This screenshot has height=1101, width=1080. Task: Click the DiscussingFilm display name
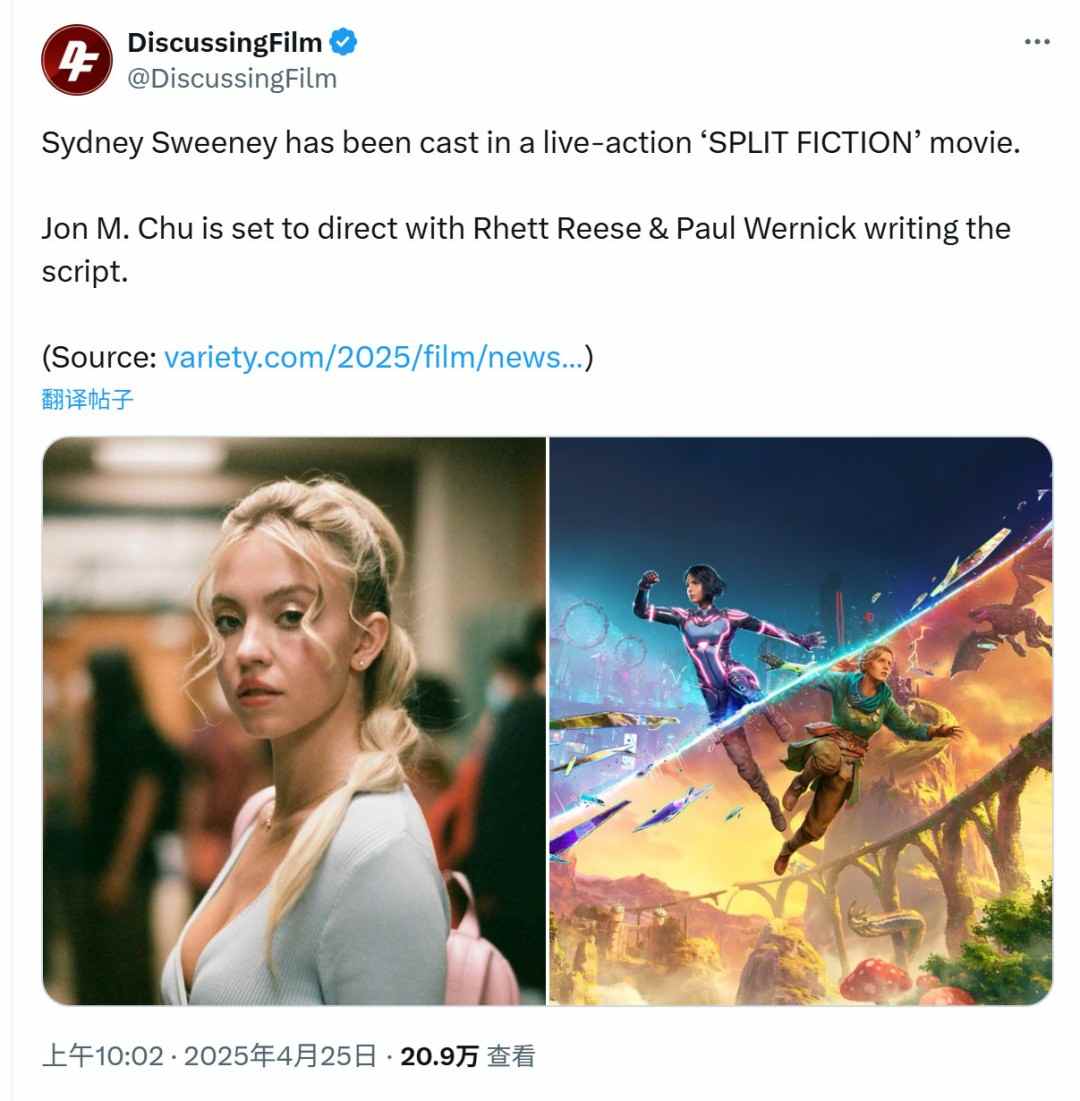225,42
